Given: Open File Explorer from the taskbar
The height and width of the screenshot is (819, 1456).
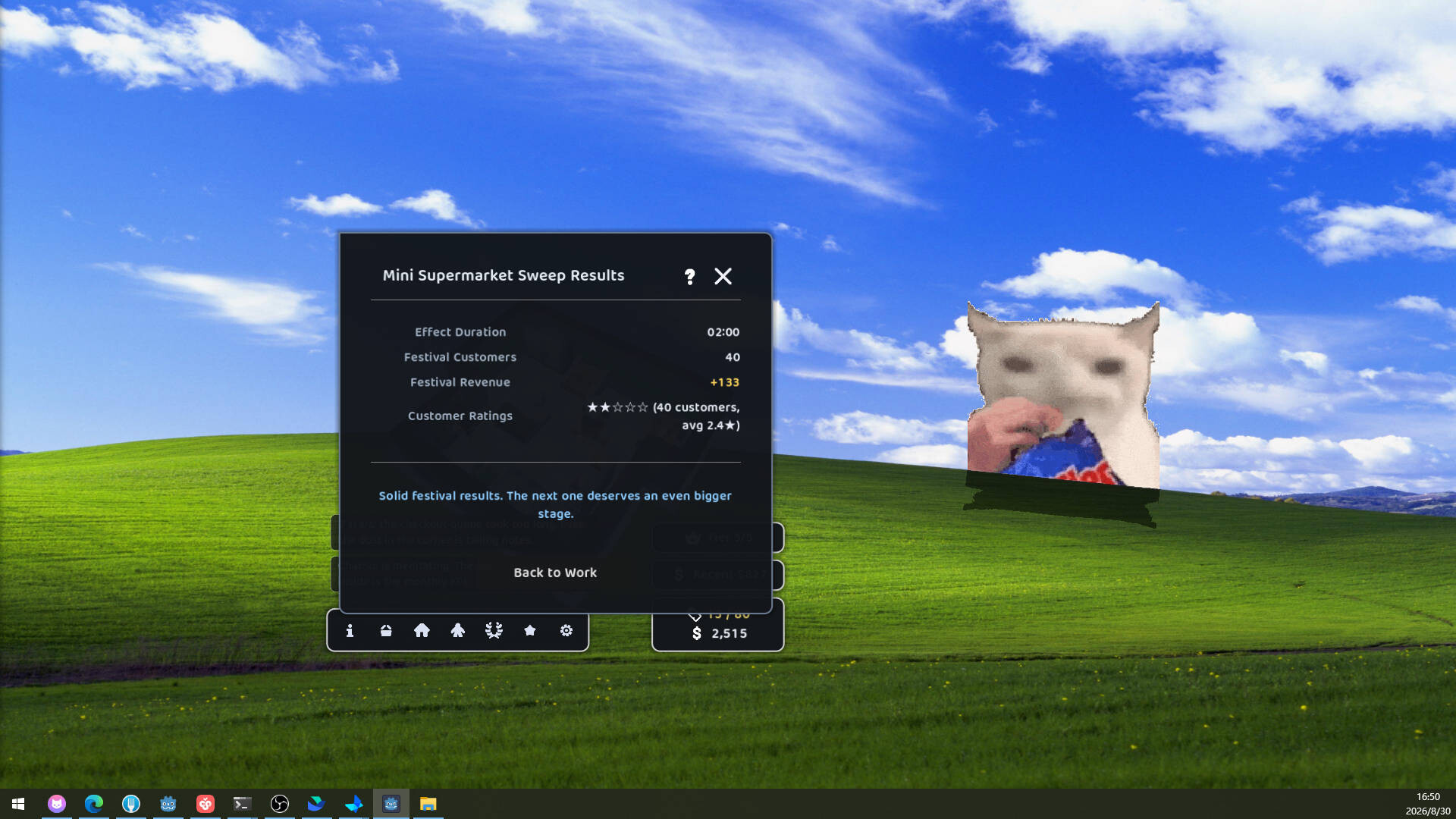Looking at the screenshot, I should (428, 804).
